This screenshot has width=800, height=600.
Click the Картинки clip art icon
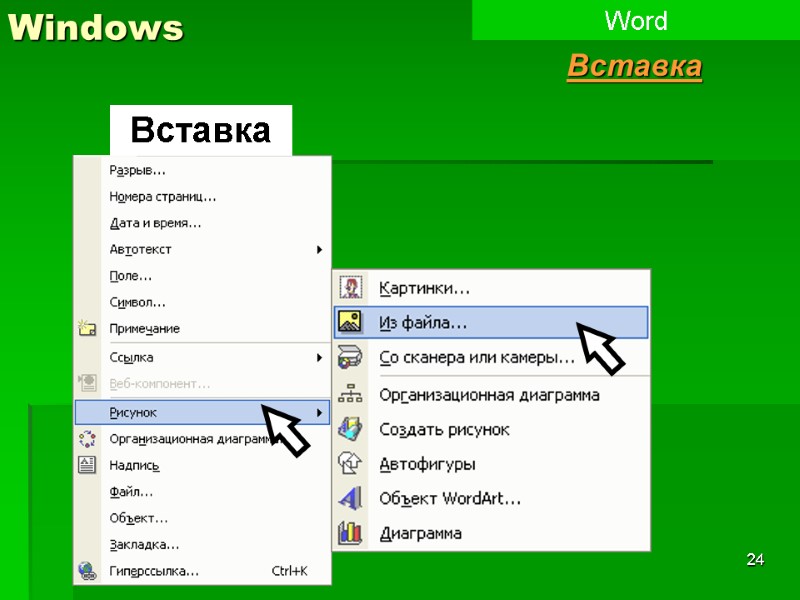pos(351,288)
